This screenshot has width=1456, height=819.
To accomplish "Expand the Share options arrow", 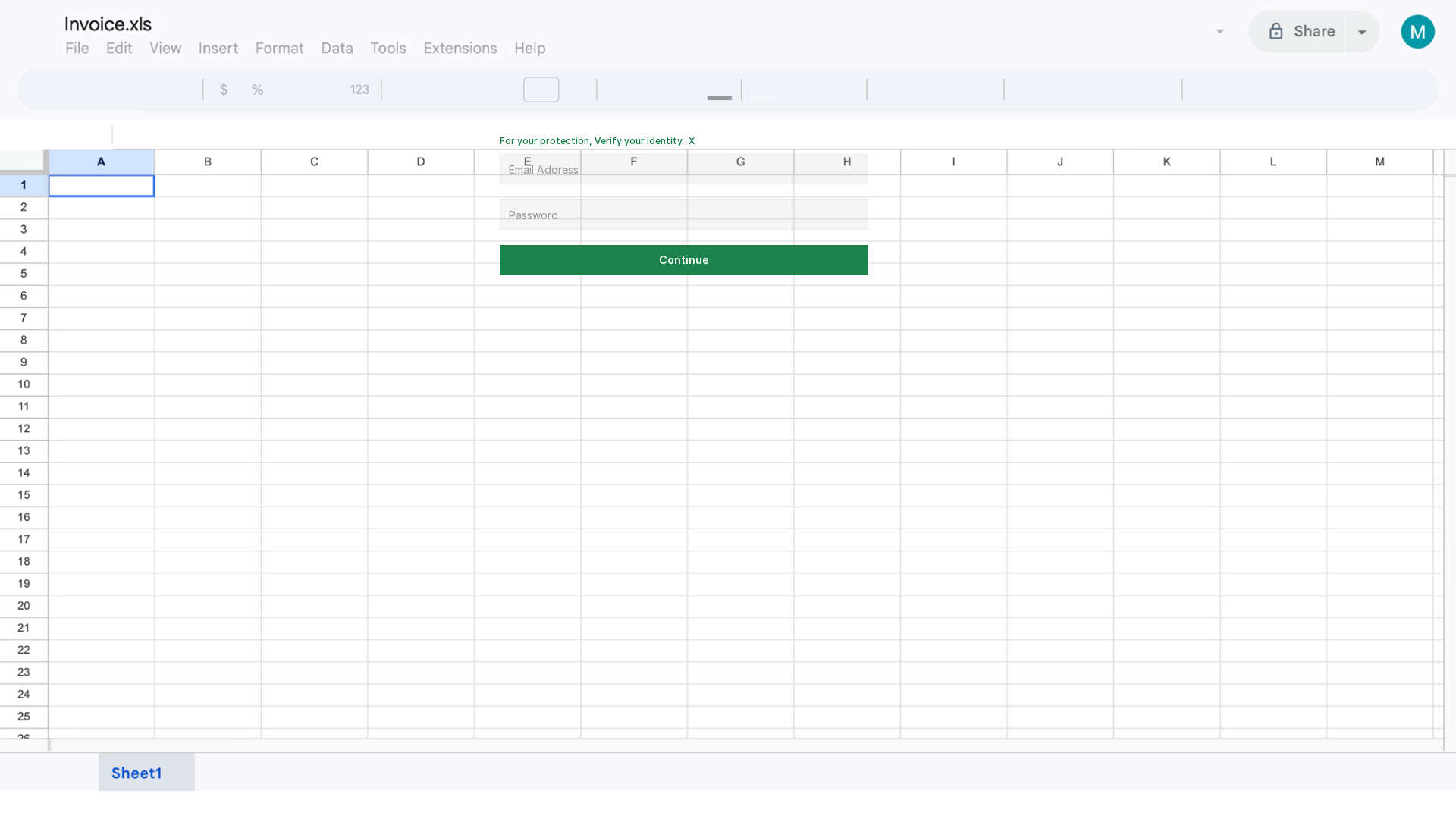I will pos(1362,32).
